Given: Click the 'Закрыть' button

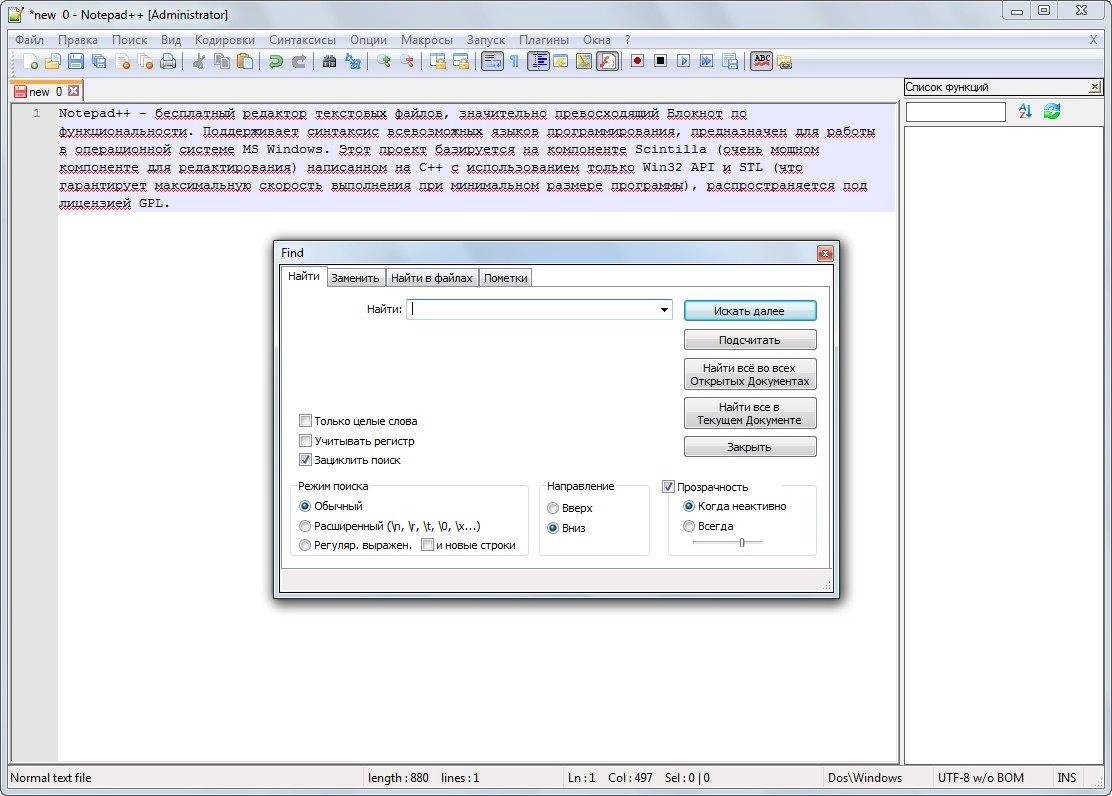Looking at the screenshot, I should tap(750, 447).
